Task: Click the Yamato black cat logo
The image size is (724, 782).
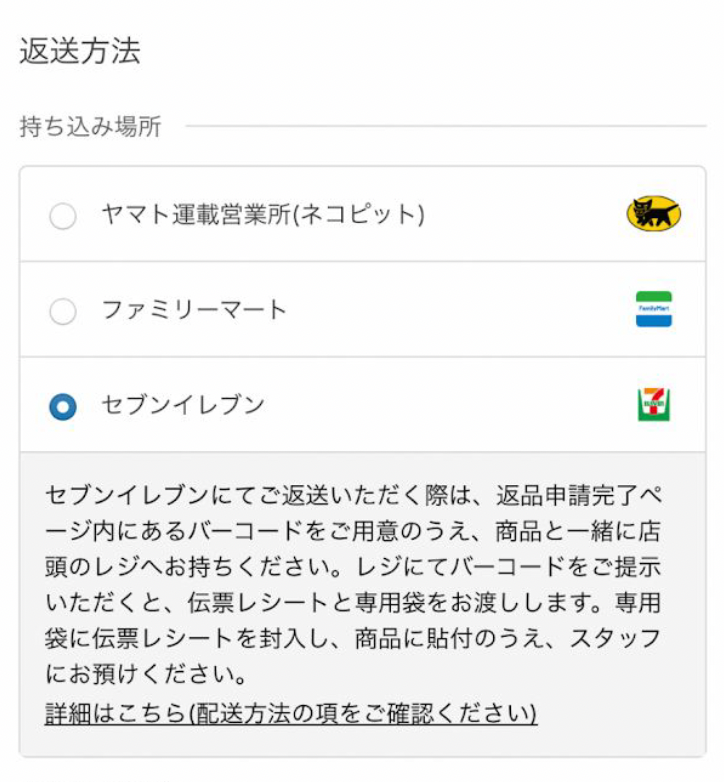Action: point(653,213)
